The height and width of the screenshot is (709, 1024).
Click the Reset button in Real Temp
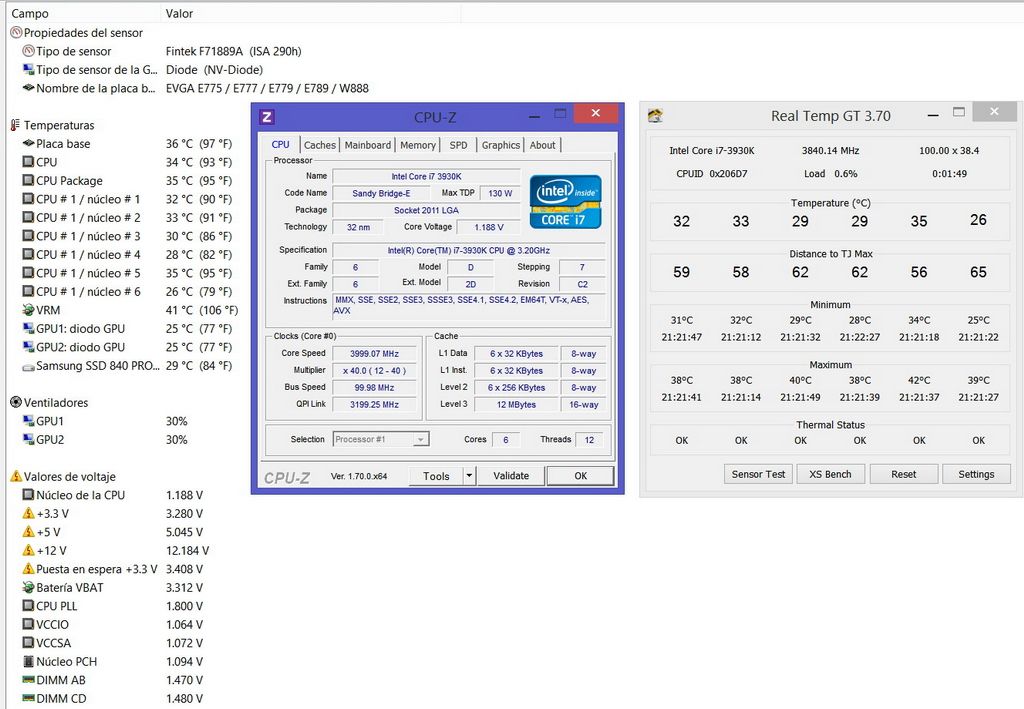click(904, 474)
